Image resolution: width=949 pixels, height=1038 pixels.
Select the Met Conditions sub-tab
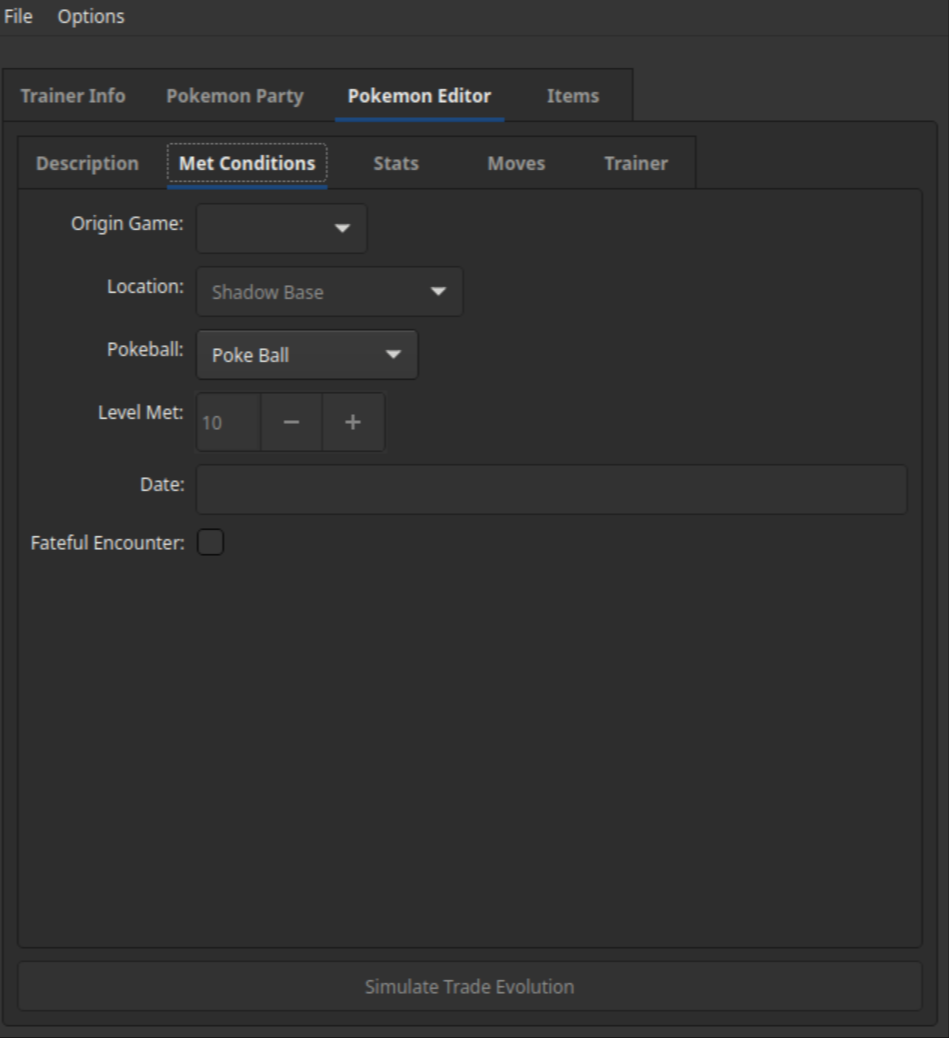(x=247, y=163)
